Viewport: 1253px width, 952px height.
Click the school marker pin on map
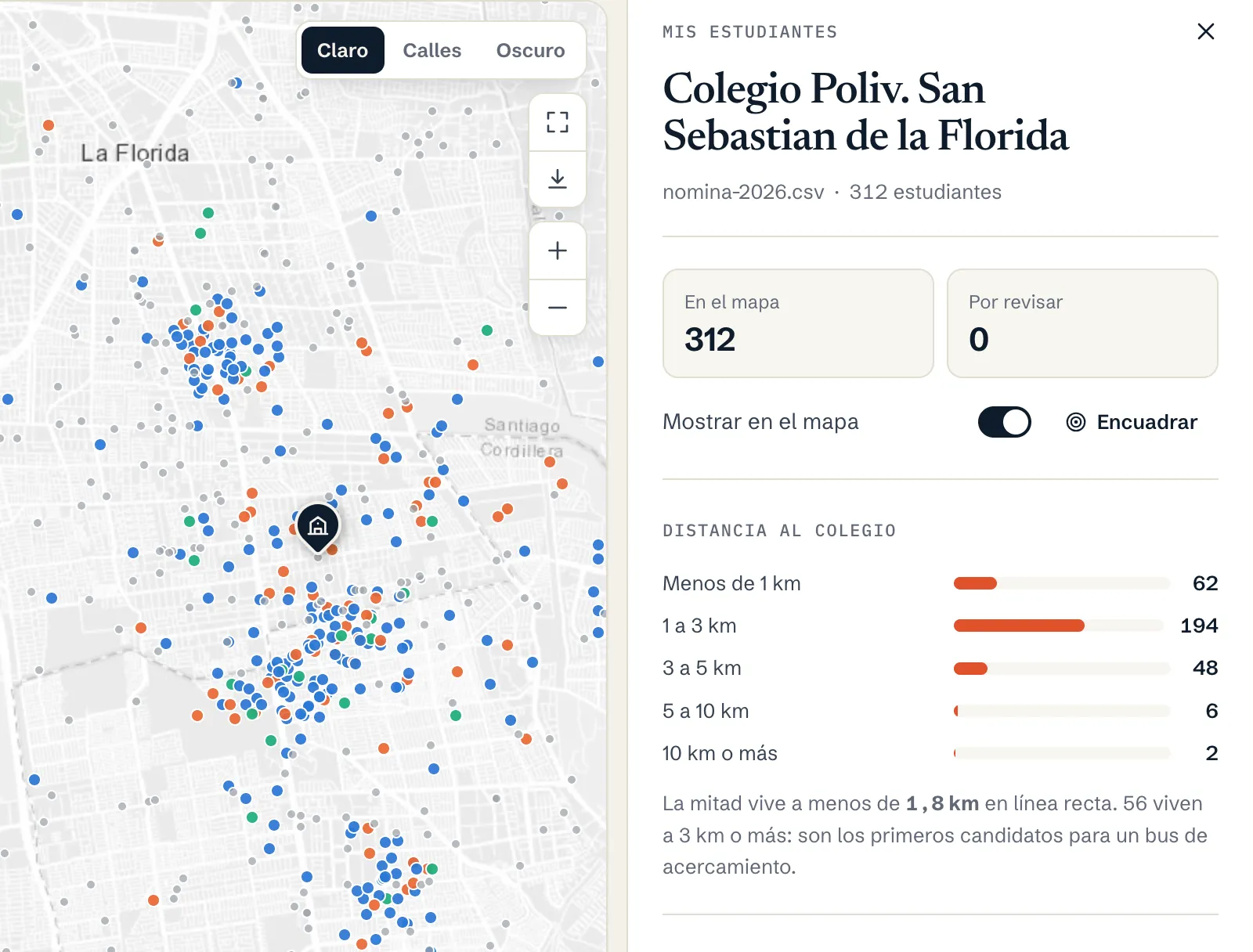coord(318,527)
